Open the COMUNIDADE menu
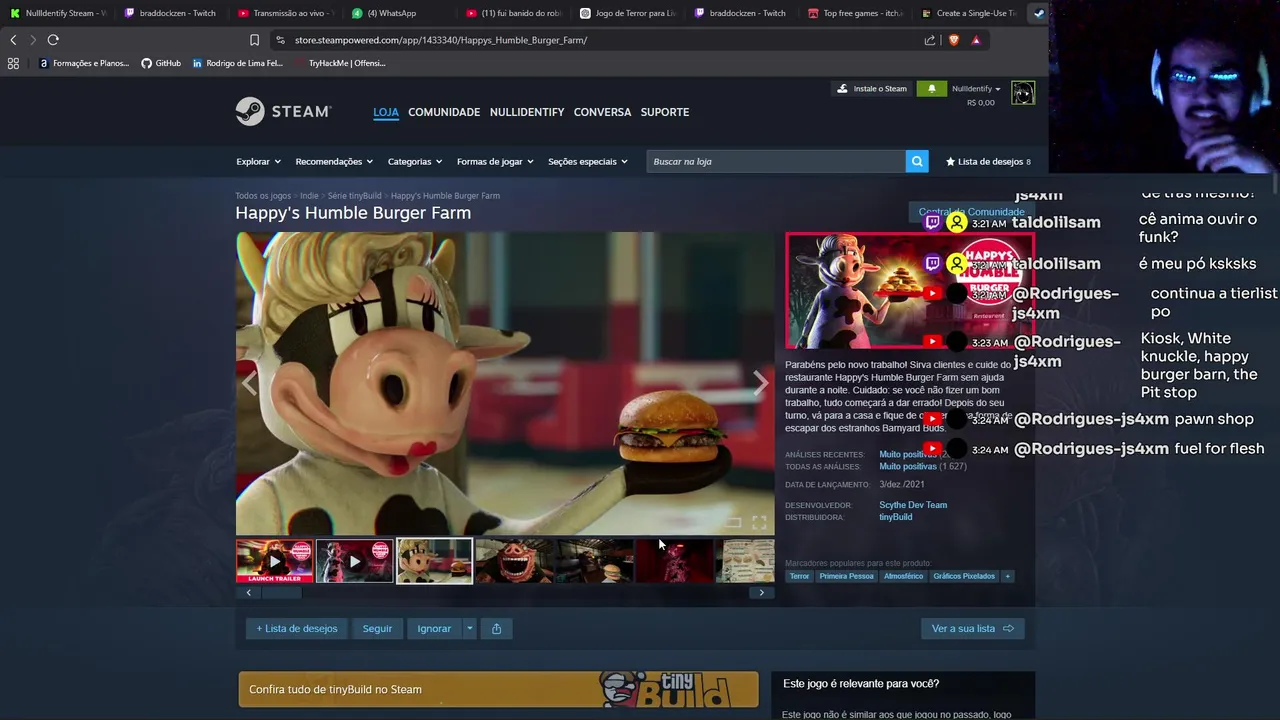Viewport: 1280px width, 720px height. pyautogui.click(x=444, y=112)
